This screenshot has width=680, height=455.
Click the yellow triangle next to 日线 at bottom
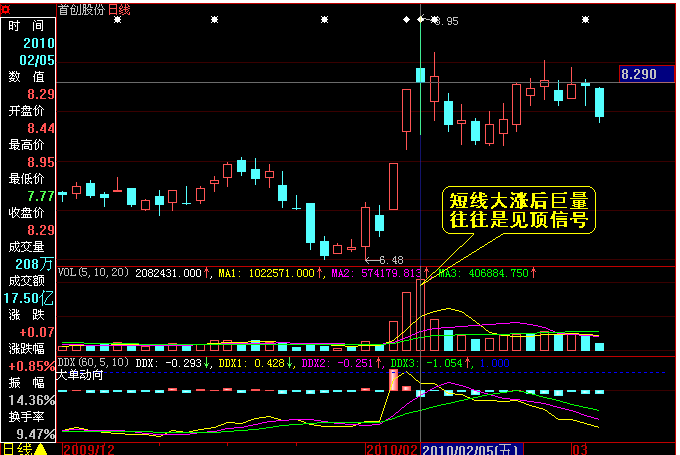[x=41, y=449]
